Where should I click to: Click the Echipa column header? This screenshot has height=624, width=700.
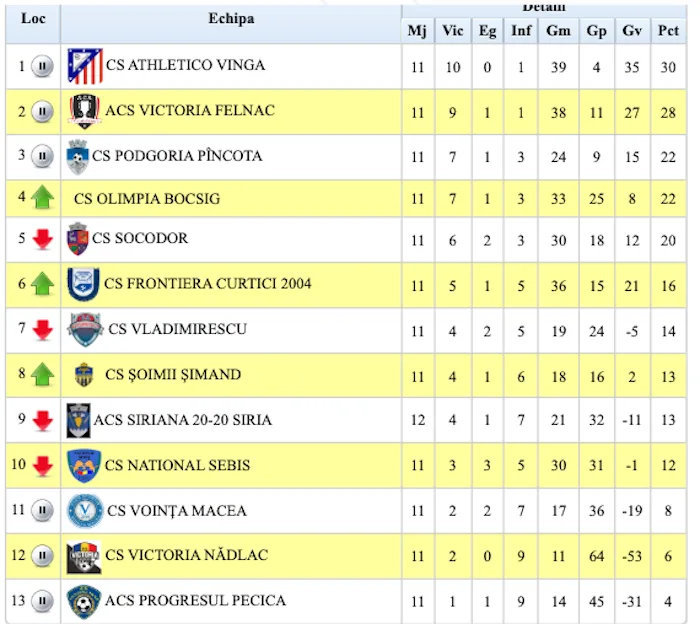[x=231, y=19]
